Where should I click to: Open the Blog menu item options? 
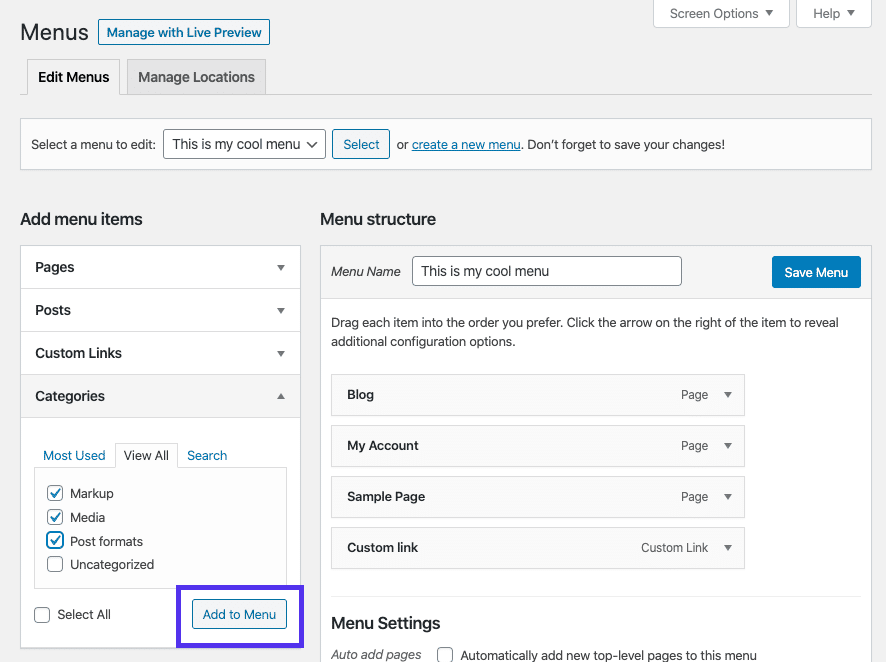pos(729,395)
